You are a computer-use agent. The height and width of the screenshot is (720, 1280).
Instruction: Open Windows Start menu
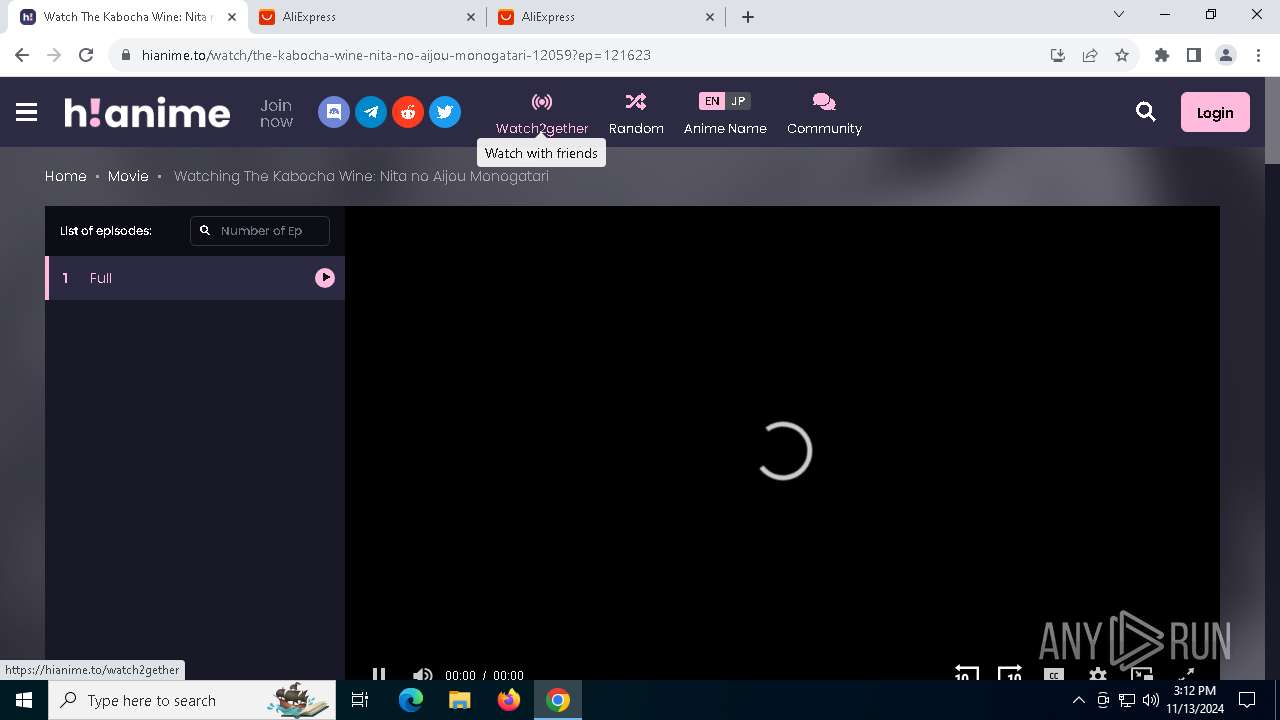pos(24,700)
